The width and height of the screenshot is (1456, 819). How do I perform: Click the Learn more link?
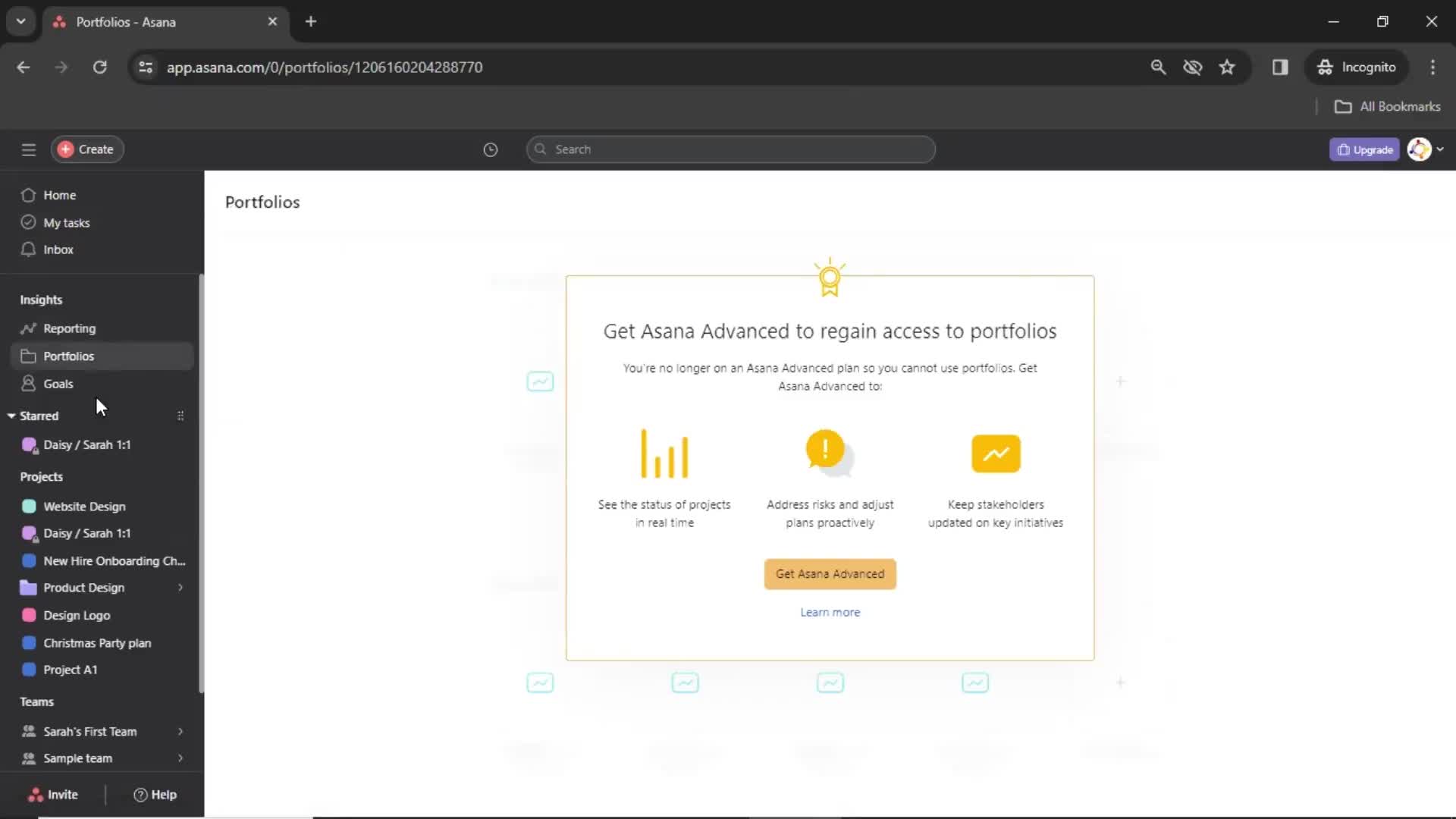(x=830, y=611)
